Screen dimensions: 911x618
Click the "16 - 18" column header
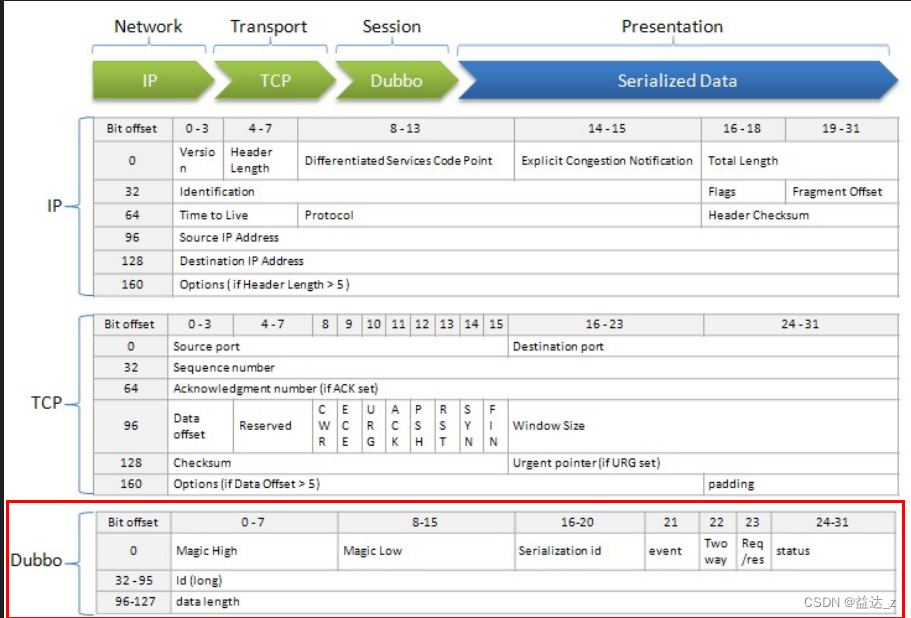pyautogui.click(x=743, y=129)
